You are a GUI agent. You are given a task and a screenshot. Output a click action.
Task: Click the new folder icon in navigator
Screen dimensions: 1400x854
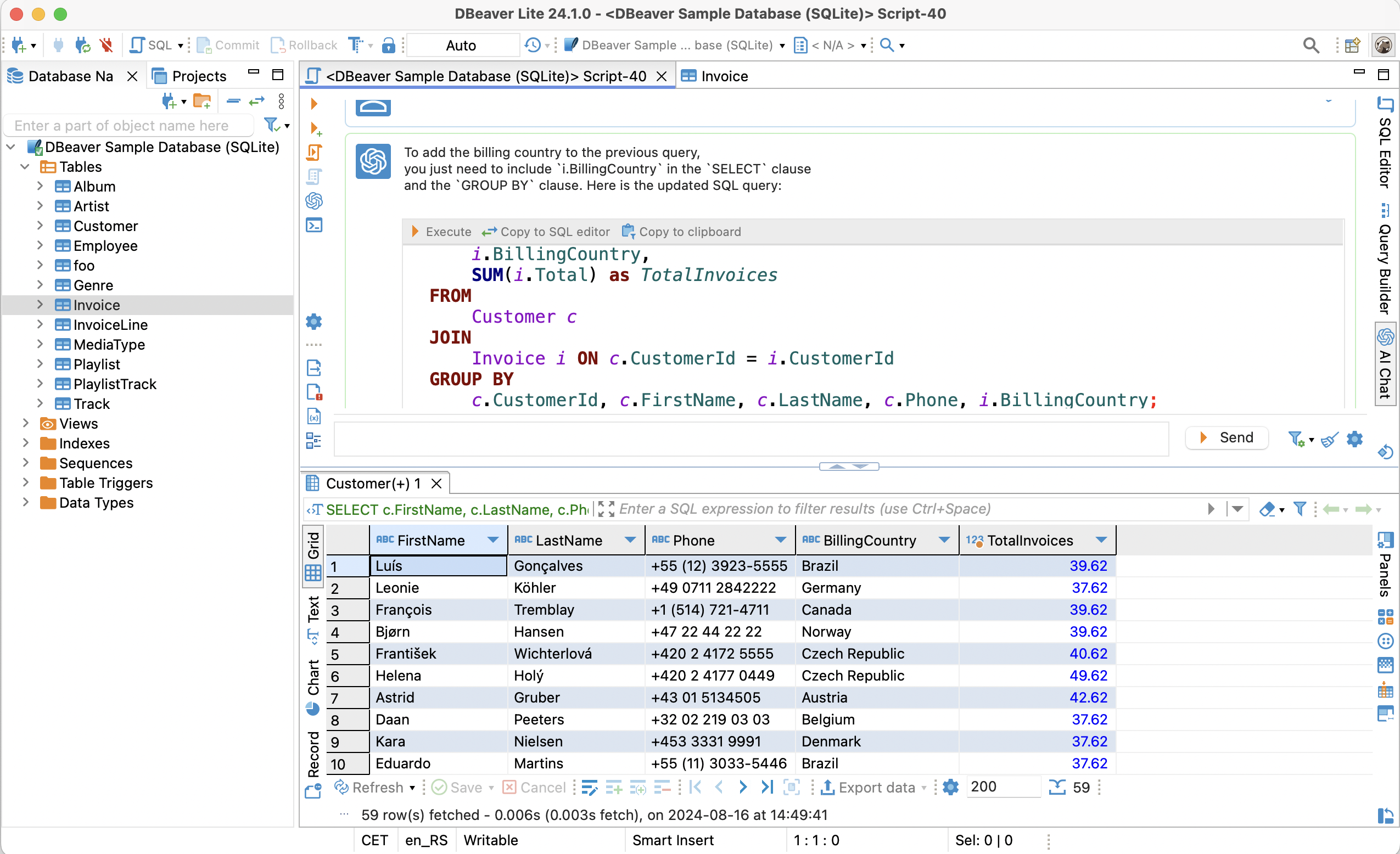tap(202, 102)
